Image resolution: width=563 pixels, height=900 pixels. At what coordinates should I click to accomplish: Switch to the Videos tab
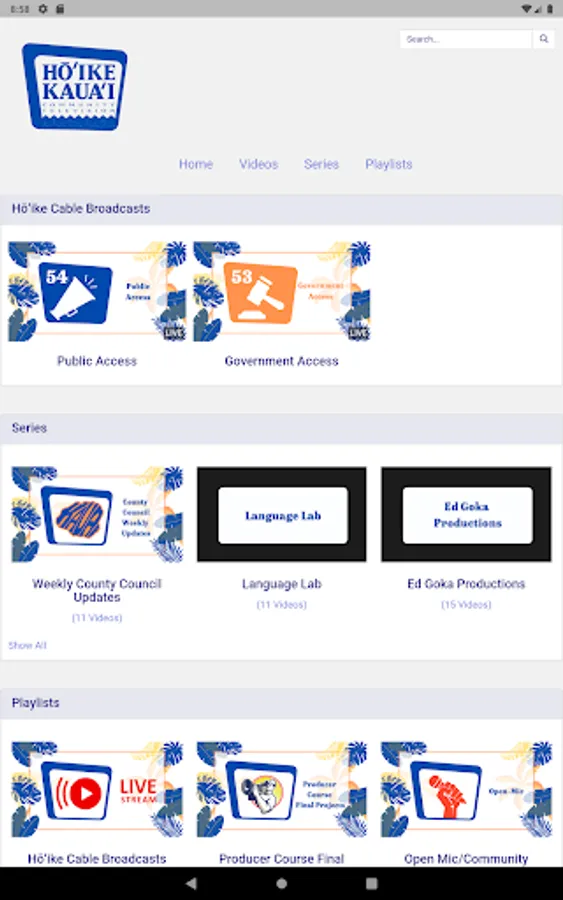click(x=258, y=164)
